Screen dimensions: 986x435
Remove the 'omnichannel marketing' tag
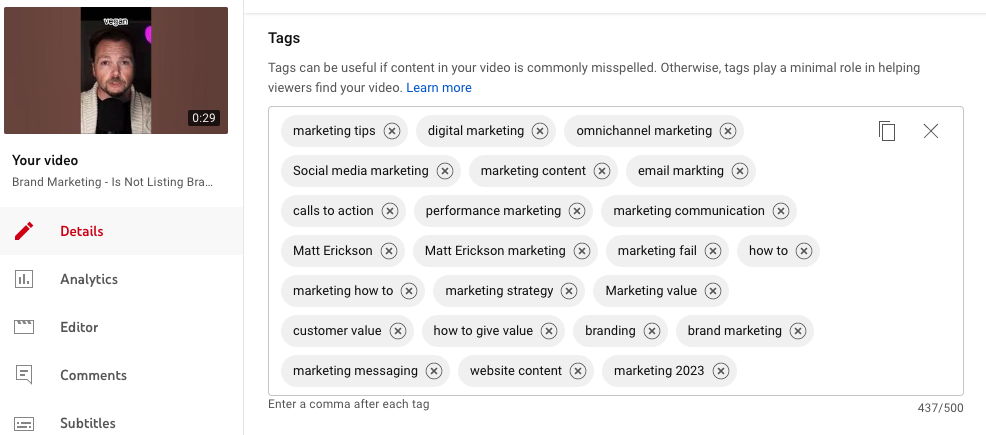728,131
